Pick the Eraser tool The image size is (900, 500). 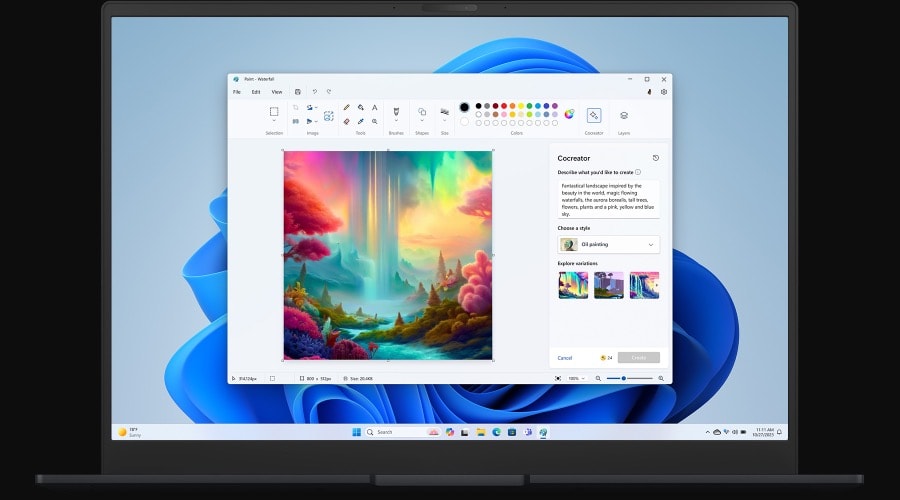[x=347, y=121]
